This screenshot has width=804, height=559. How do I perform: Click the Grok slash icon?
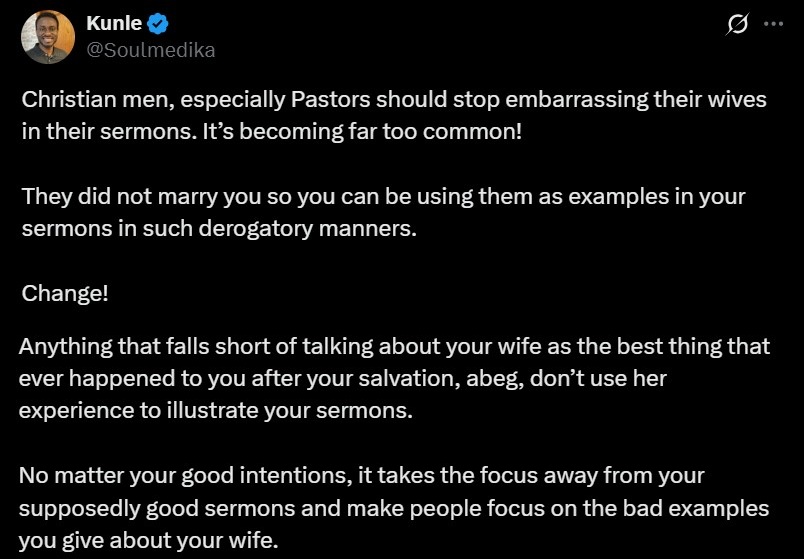(x=737, y=25)
